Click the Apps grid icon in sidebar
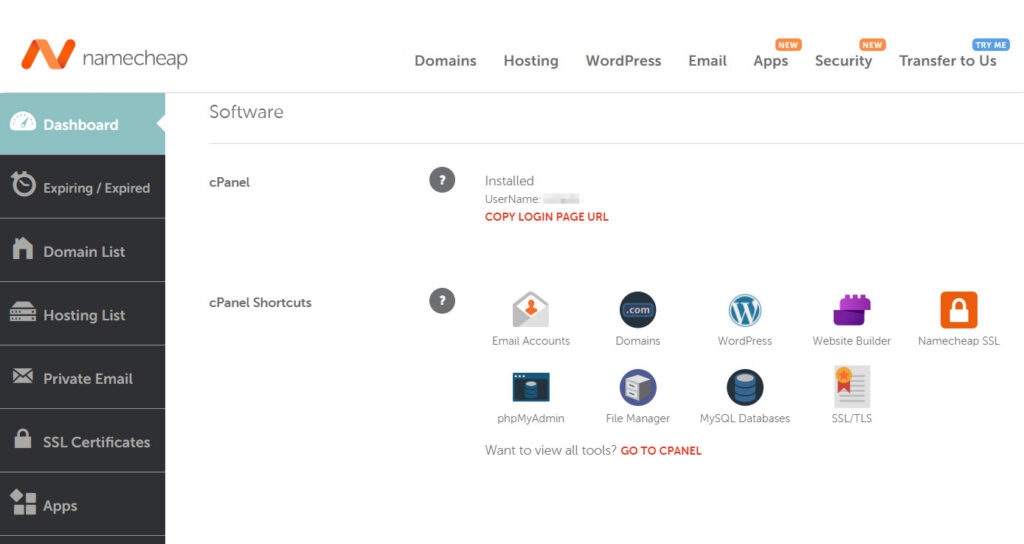The width and height of the screenshot is (1024, 544). (x=24, y=502)
